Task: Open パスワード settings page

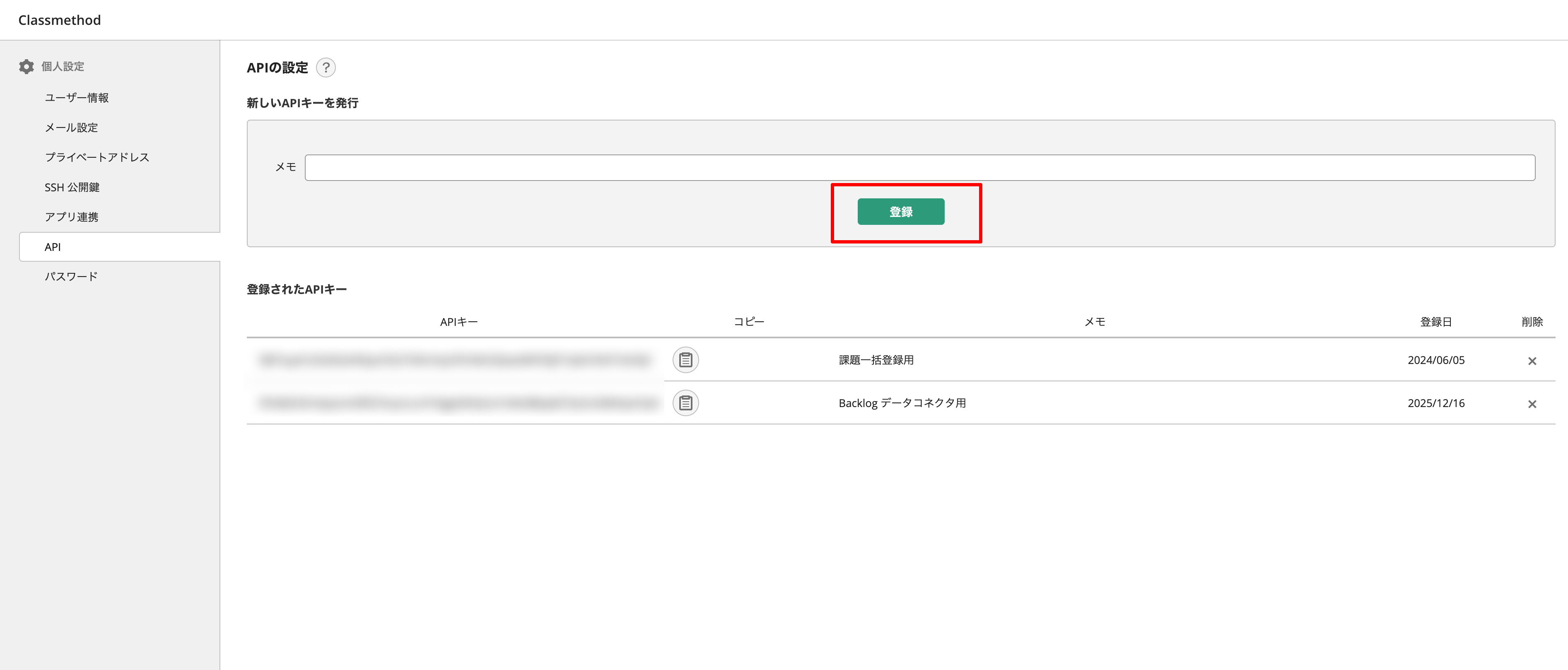Action: (x=71, y=276)
